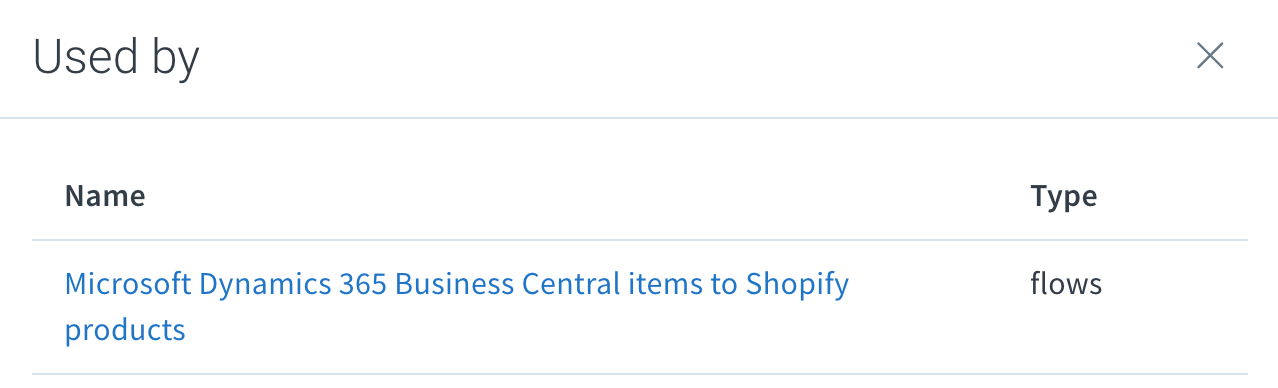This screenshot has height=388, width=1278.
Task: Sort the table by Name
Action: click(x=105, y=196)
